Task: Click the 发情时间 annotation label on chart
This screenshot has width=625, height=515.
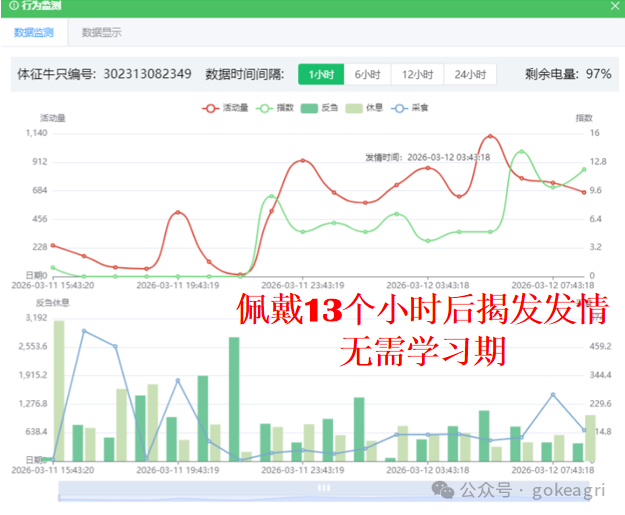Action: pos(427,157)
